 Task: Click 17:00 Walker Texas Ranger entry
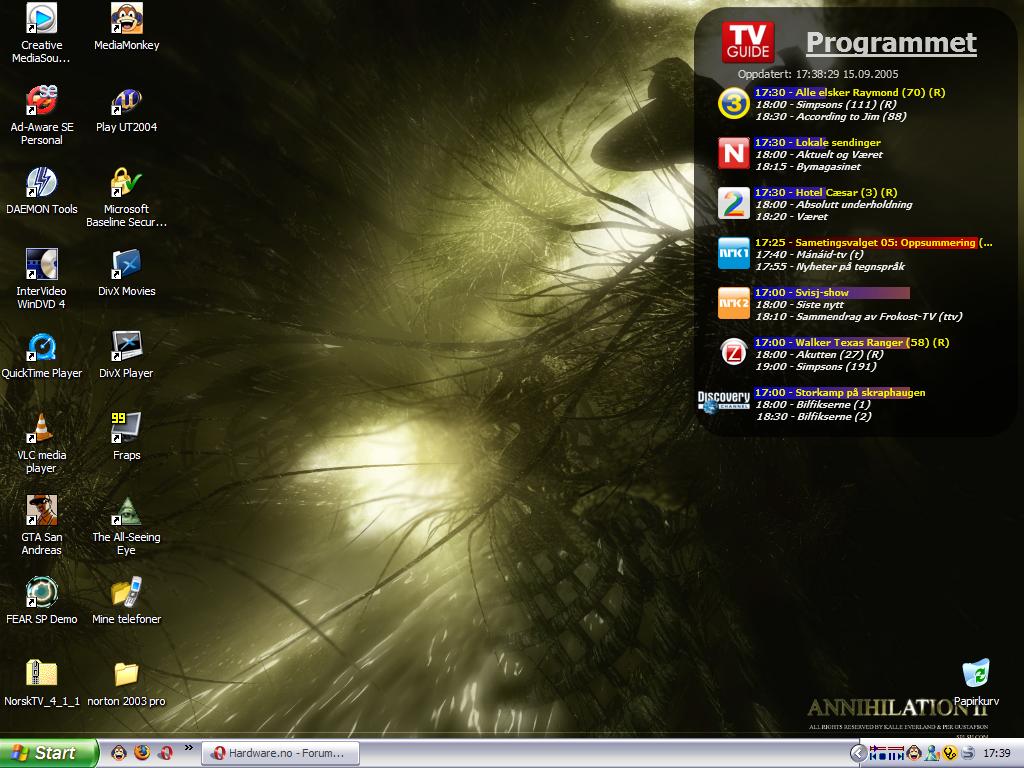coord(852,342)
